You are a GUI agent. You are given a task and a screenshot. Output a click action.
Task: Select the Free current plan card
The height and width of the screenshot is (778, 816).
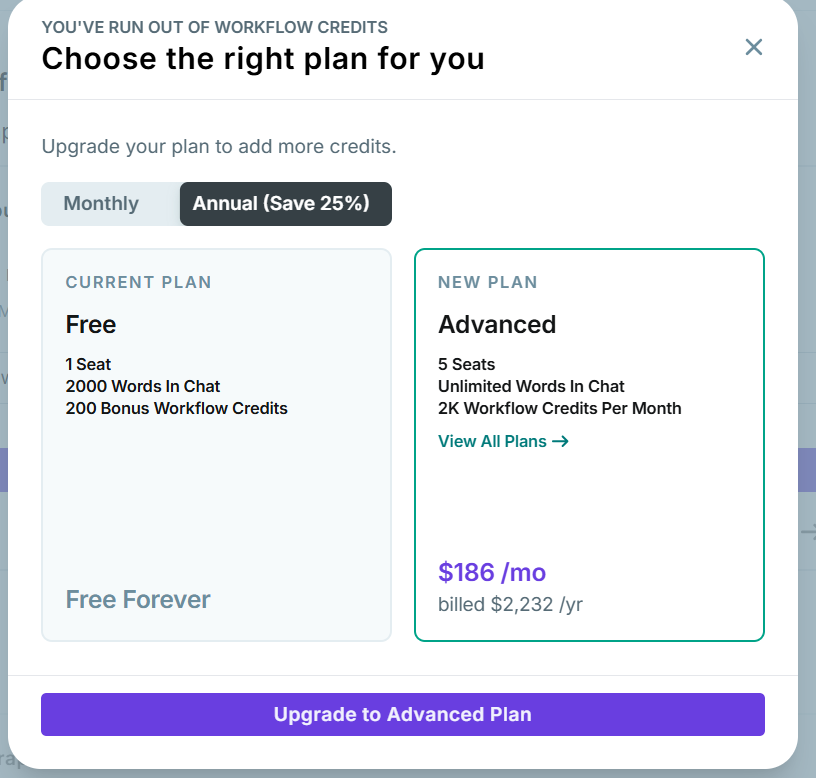point(216,500)
